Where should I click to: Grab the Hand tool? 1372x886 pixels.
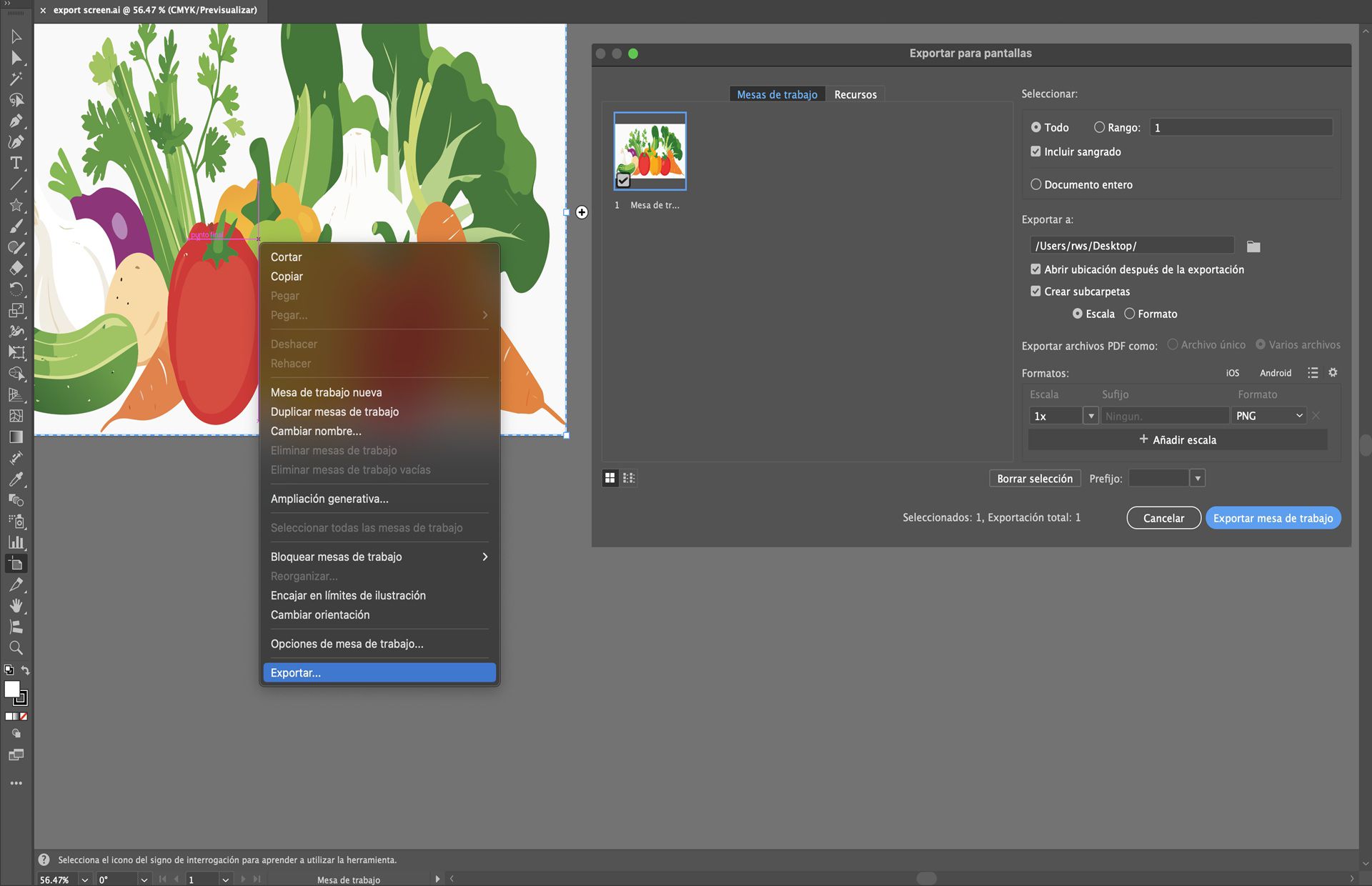16,606
